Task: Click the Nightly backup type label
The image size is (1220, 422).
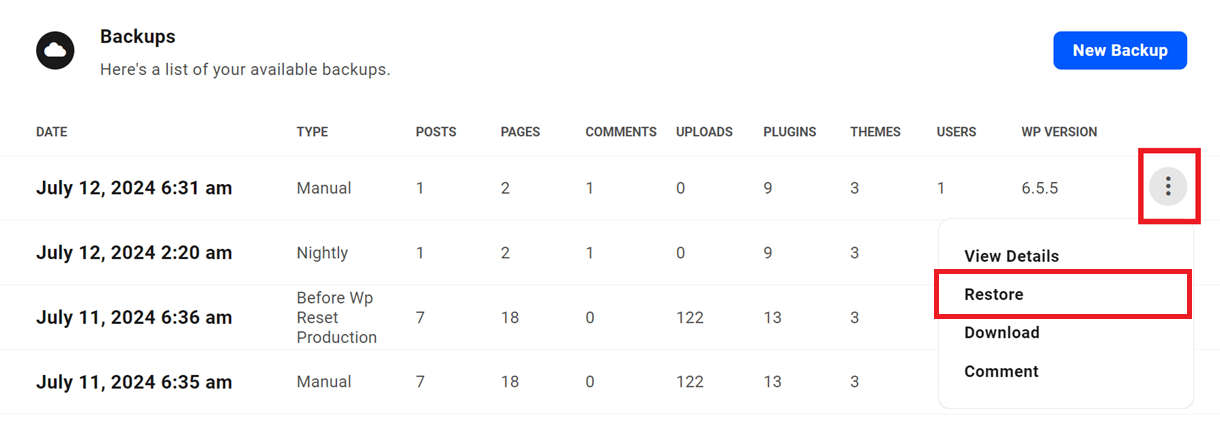Action: (x=322, y=253)
